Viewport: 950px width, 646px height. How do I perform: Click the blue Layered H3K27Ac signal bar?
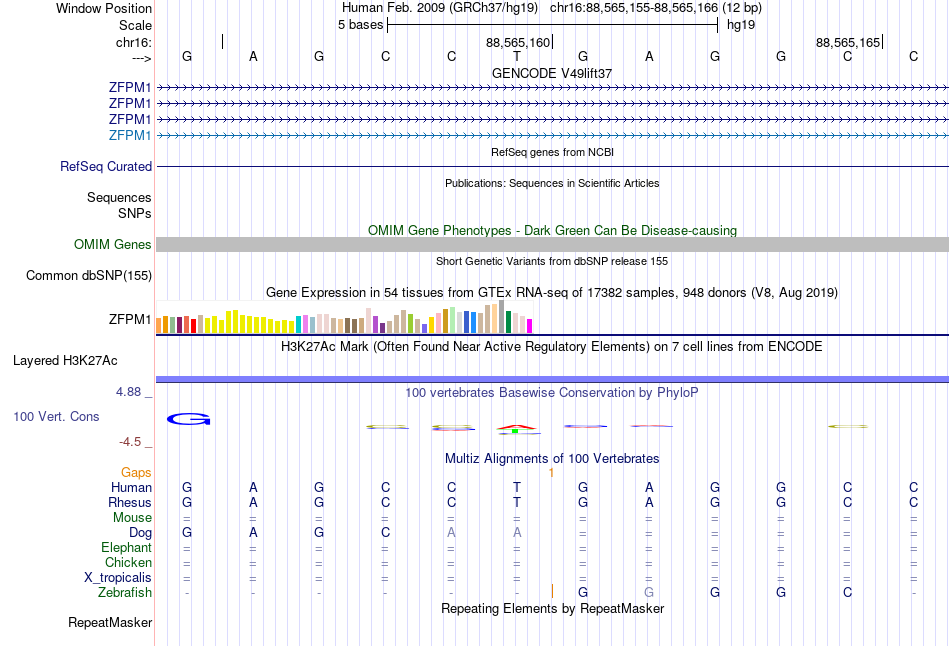(x=552, y=379)
